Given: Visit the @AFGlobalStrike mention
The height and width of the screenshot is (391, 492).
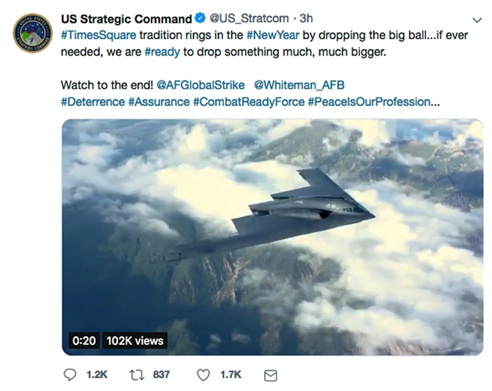Looking at the screenshot, I should 200,85.
